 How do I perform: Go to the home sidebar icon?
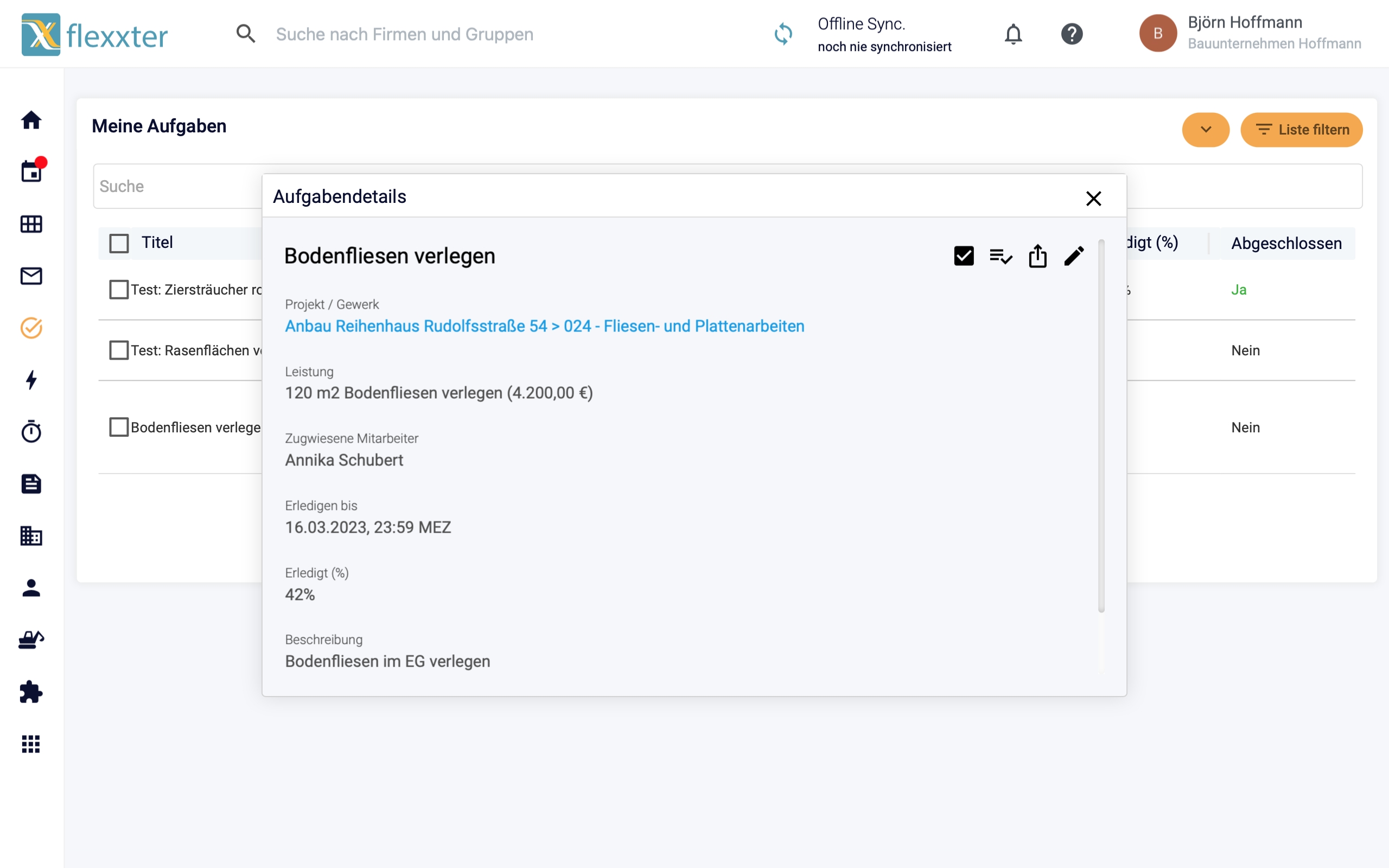point(31,120)
